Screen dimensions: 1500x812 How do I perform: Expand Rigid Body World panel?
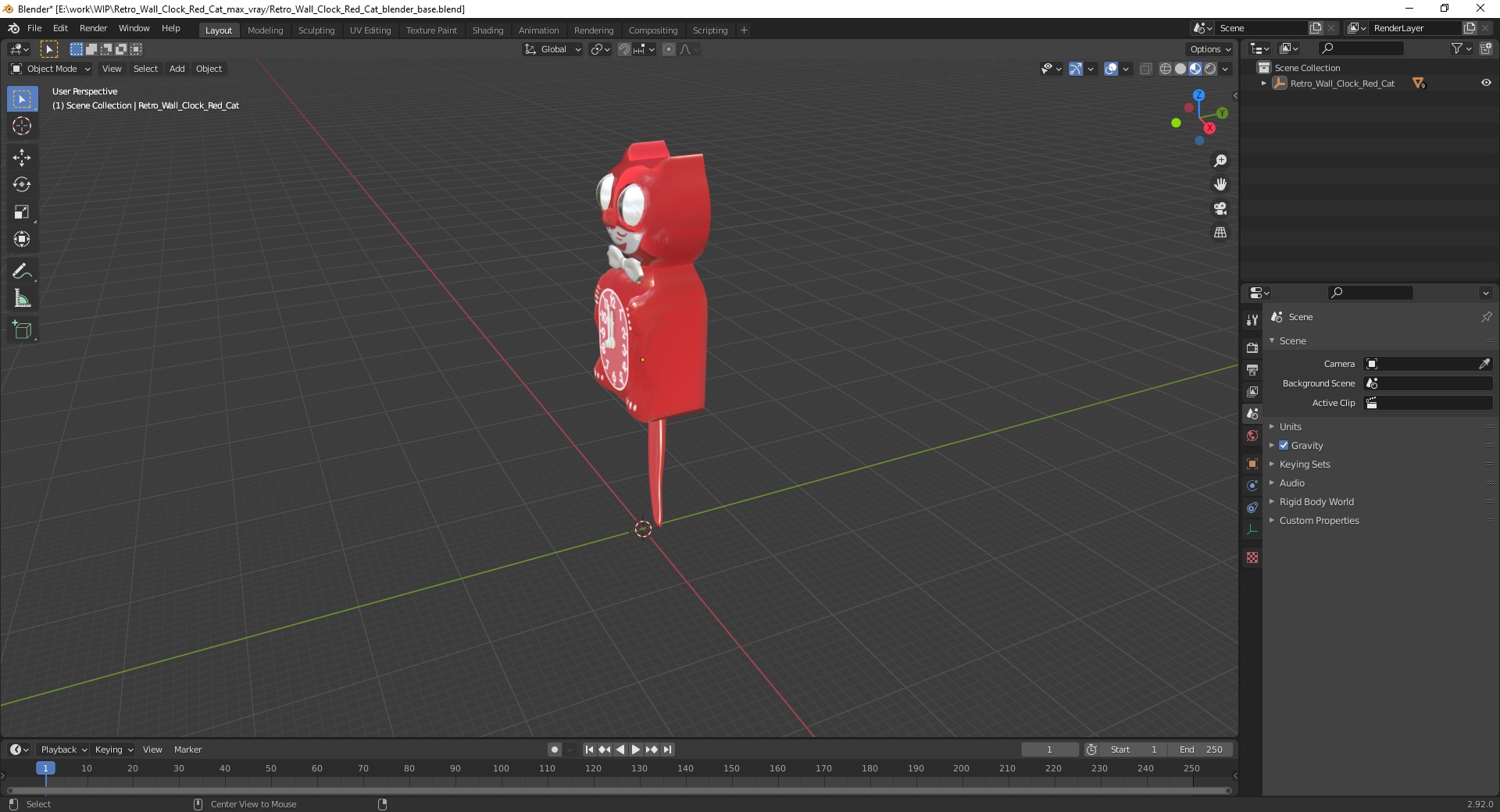coord(1316,501)
